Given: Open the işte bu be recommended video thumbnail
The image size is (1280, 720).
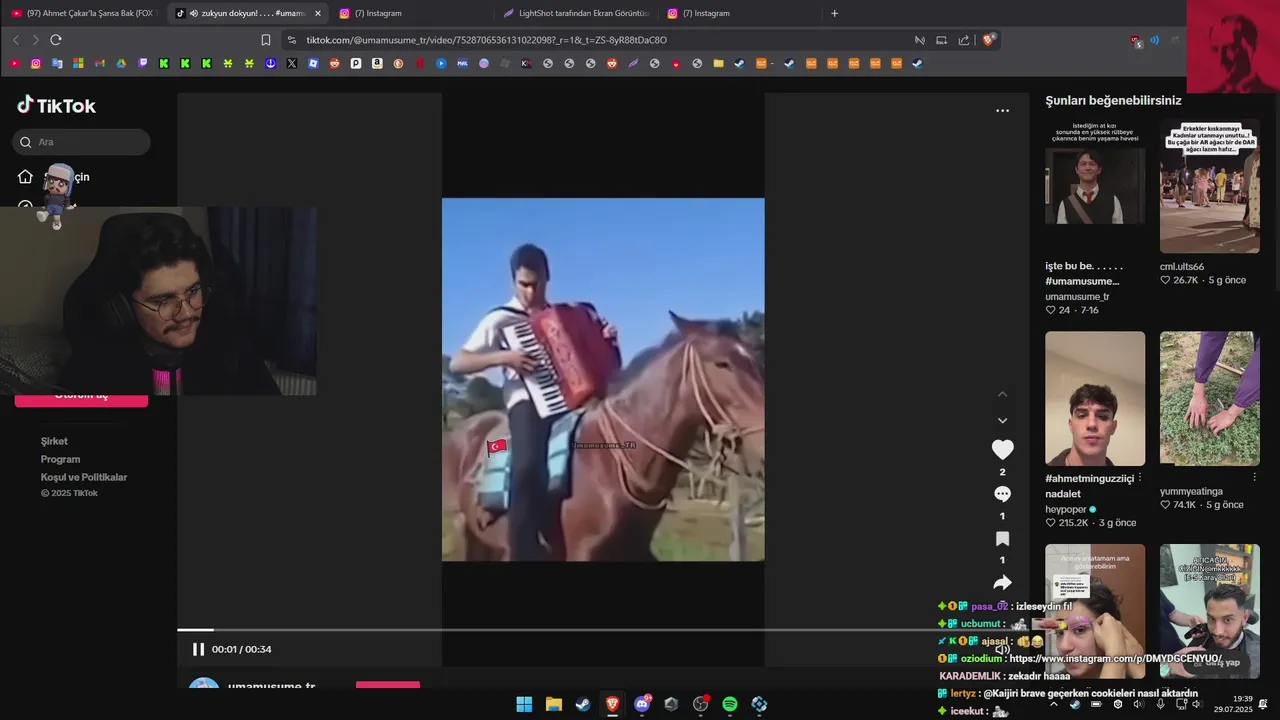Looking at the screenshot, I should click(1095, 186).
